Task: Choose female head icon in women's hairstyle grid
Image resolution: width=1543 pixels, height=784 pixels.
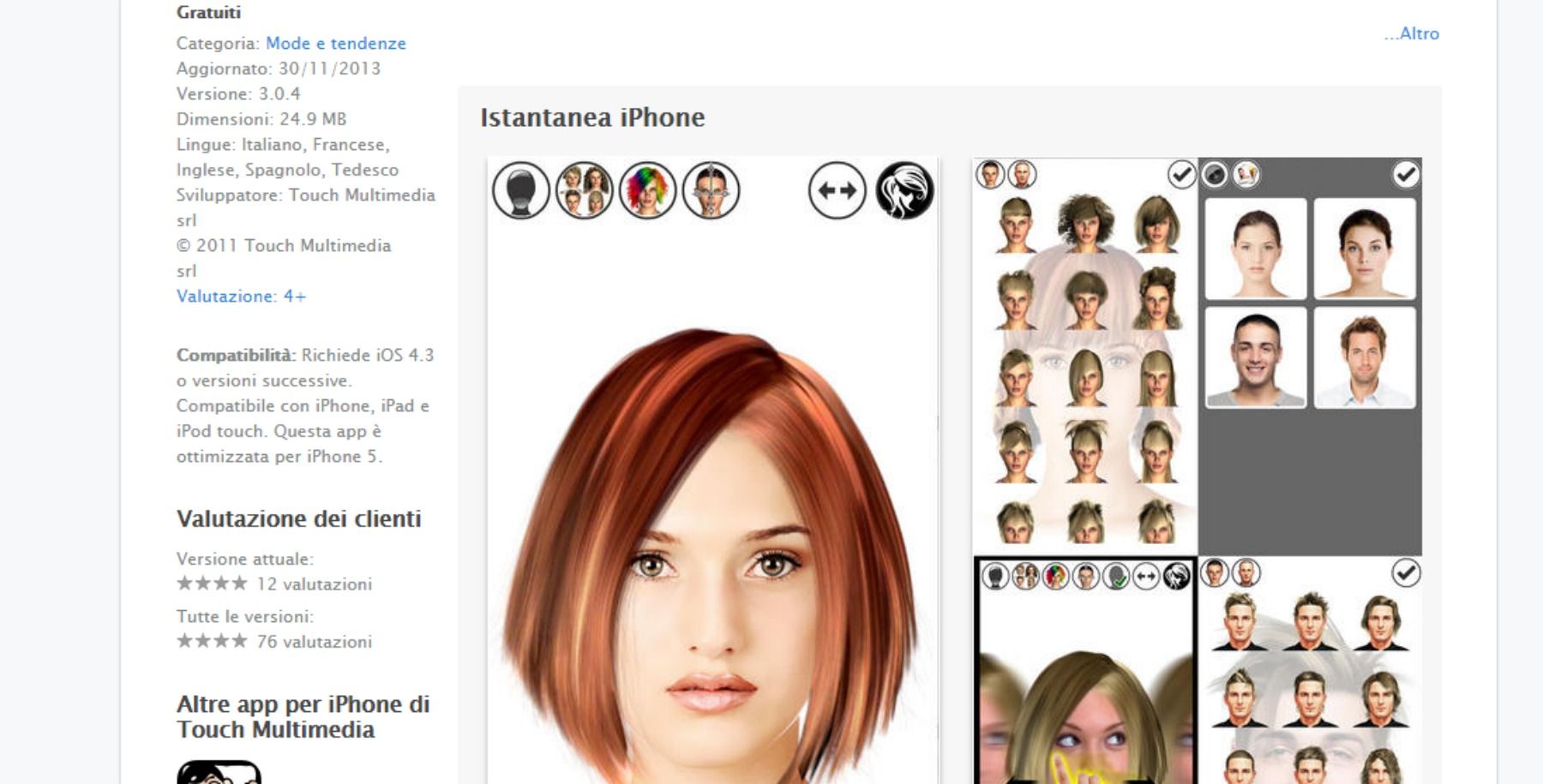Action: point(990,175)
